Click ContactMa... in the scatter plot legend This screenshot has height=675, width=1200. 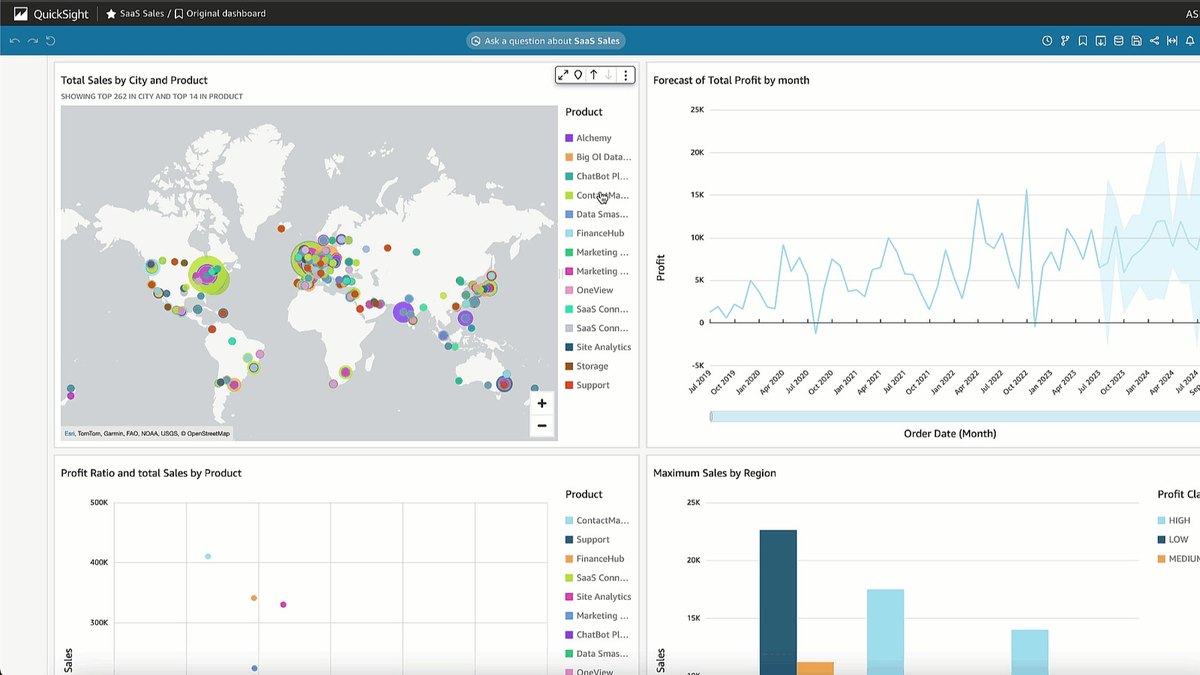pos(598,520)
